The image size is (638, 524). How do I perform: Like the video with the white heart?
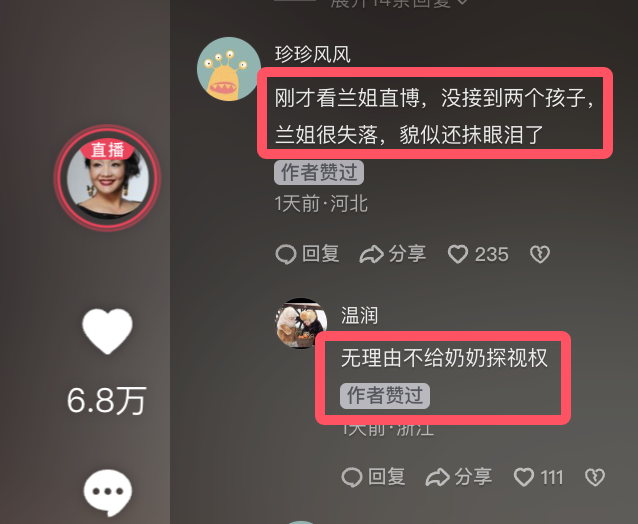pos(107,331)
